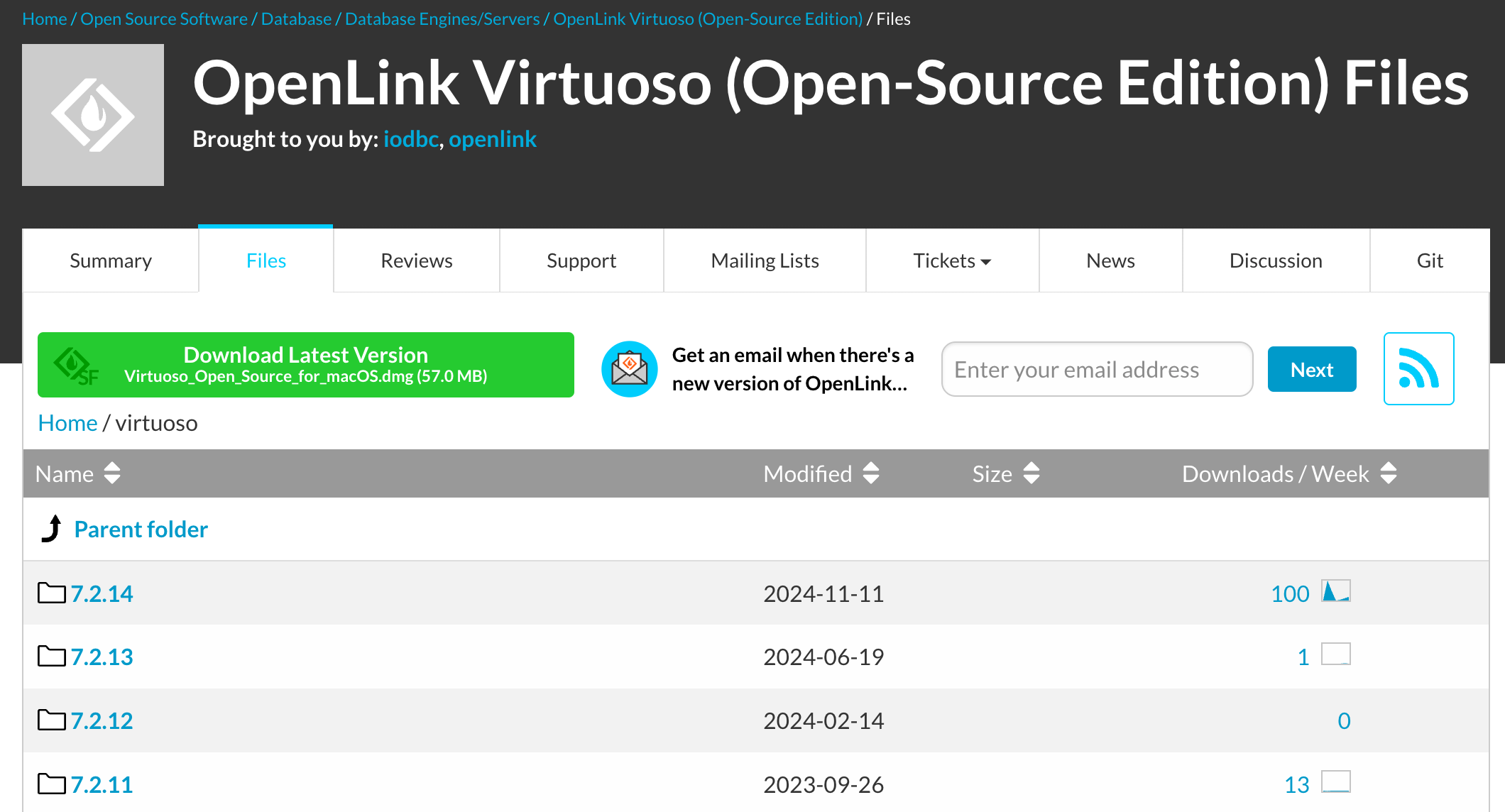Screen dimensions: 1505x812
Task: Click the parent folder arrow icon
Action: [x=50, y=528]
